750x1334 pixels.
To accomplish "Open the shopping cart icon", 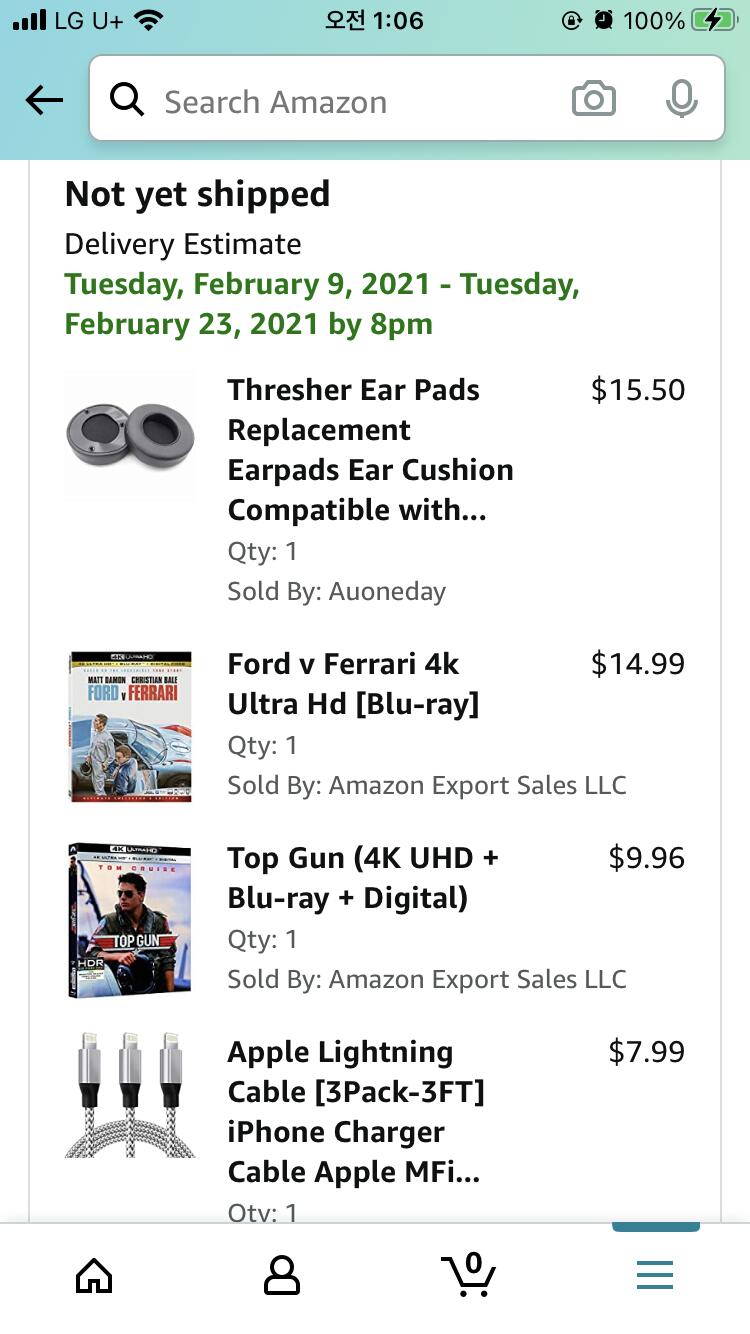I will pos(468,1275).
